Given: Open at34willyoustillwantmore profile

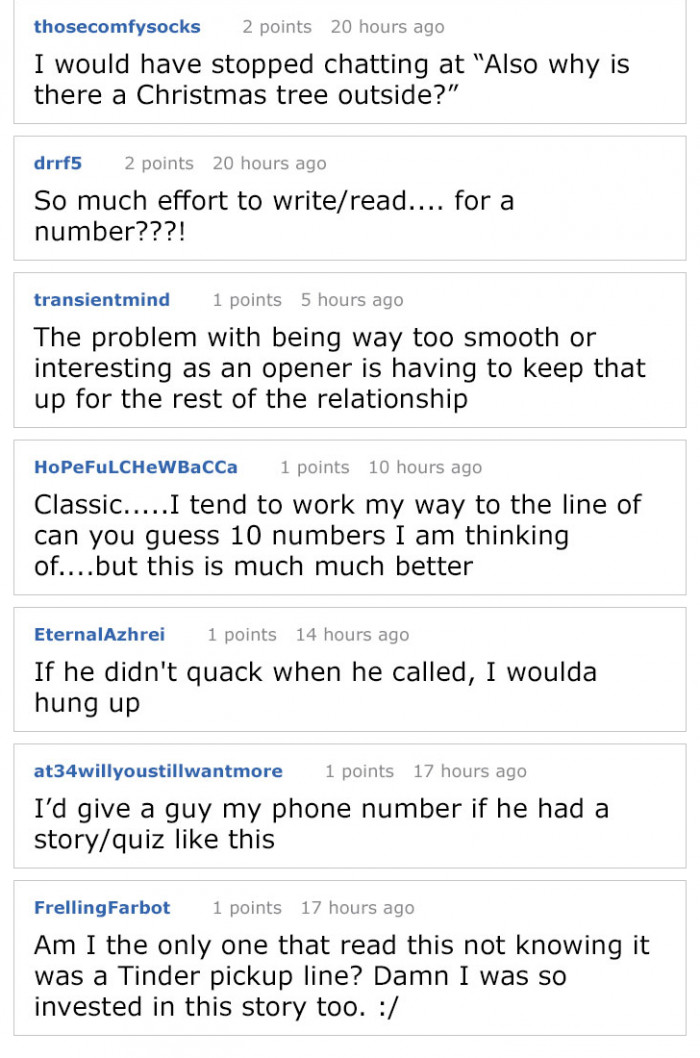Looking at the screenshot, I should point(158,771).
